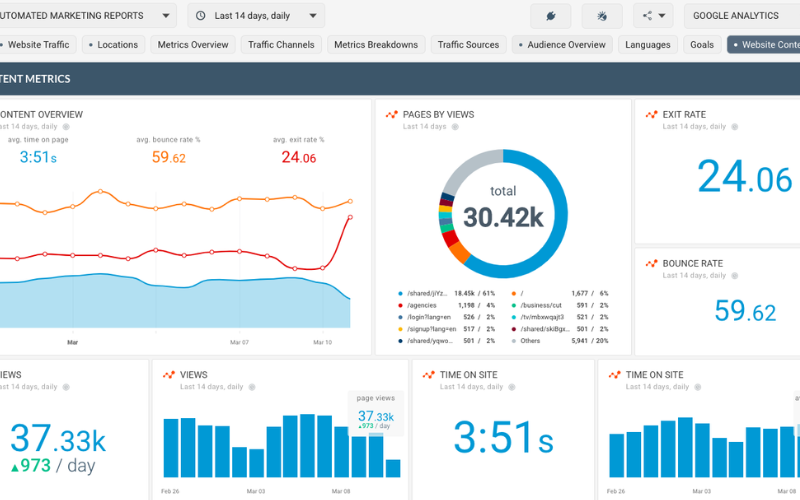Click the analytics icon beside Exit Rate title
The image size is (800, 500).
[x=651, y=115]
